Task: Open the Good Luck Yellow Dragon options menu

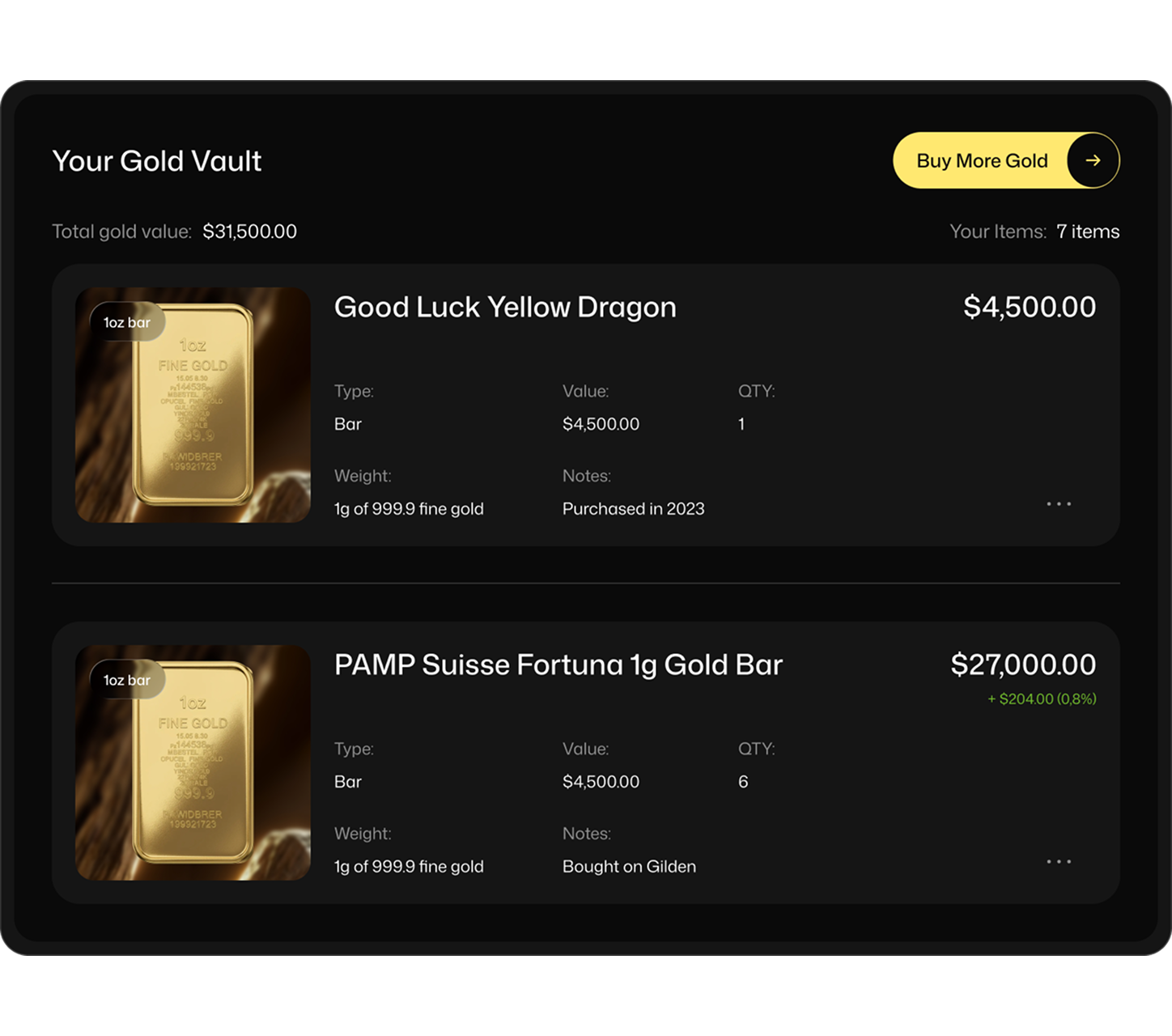Action: [x=1059, y=504]
